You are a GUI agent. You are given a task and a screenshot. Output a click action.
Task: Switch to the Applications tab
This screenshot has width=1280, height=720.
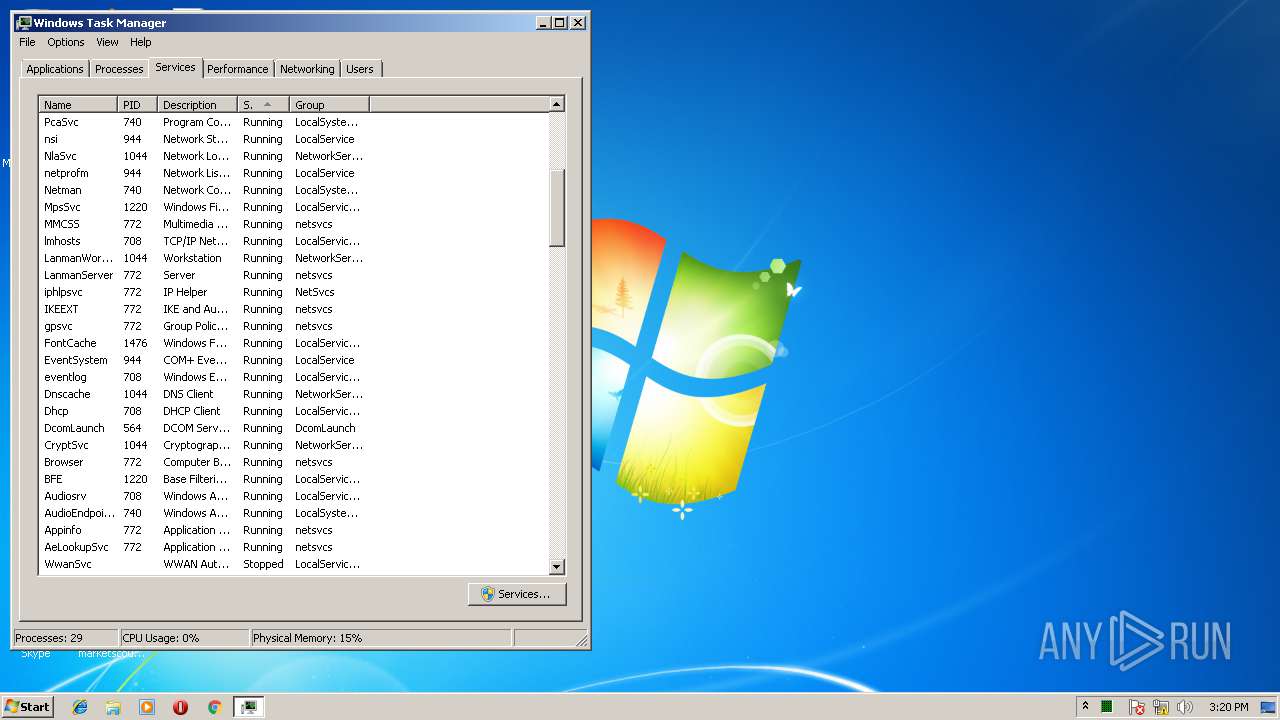coord(55,69)
